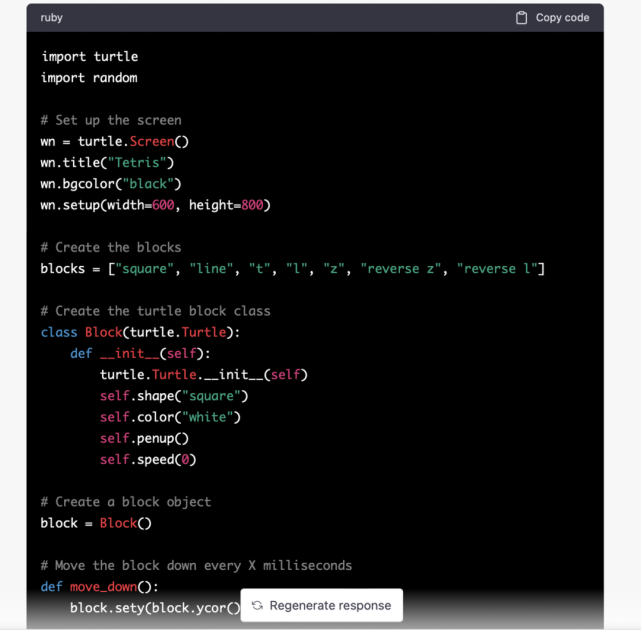Click the '# Set up the screen' comment
The width and height of the screenshot is (641, 630).
pos(111,120)
